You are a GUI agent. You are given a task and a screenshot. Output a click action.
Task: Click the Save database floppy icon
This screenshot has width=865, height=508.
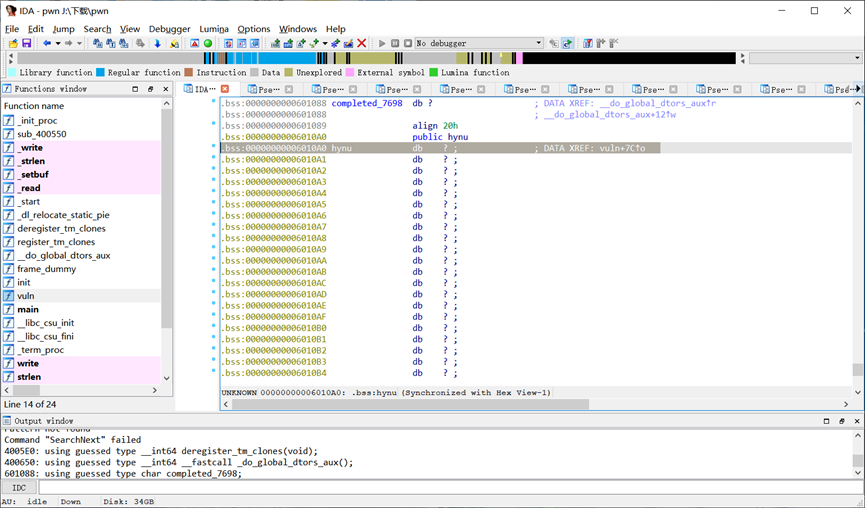pyautogui.click(x=26, y=44)
